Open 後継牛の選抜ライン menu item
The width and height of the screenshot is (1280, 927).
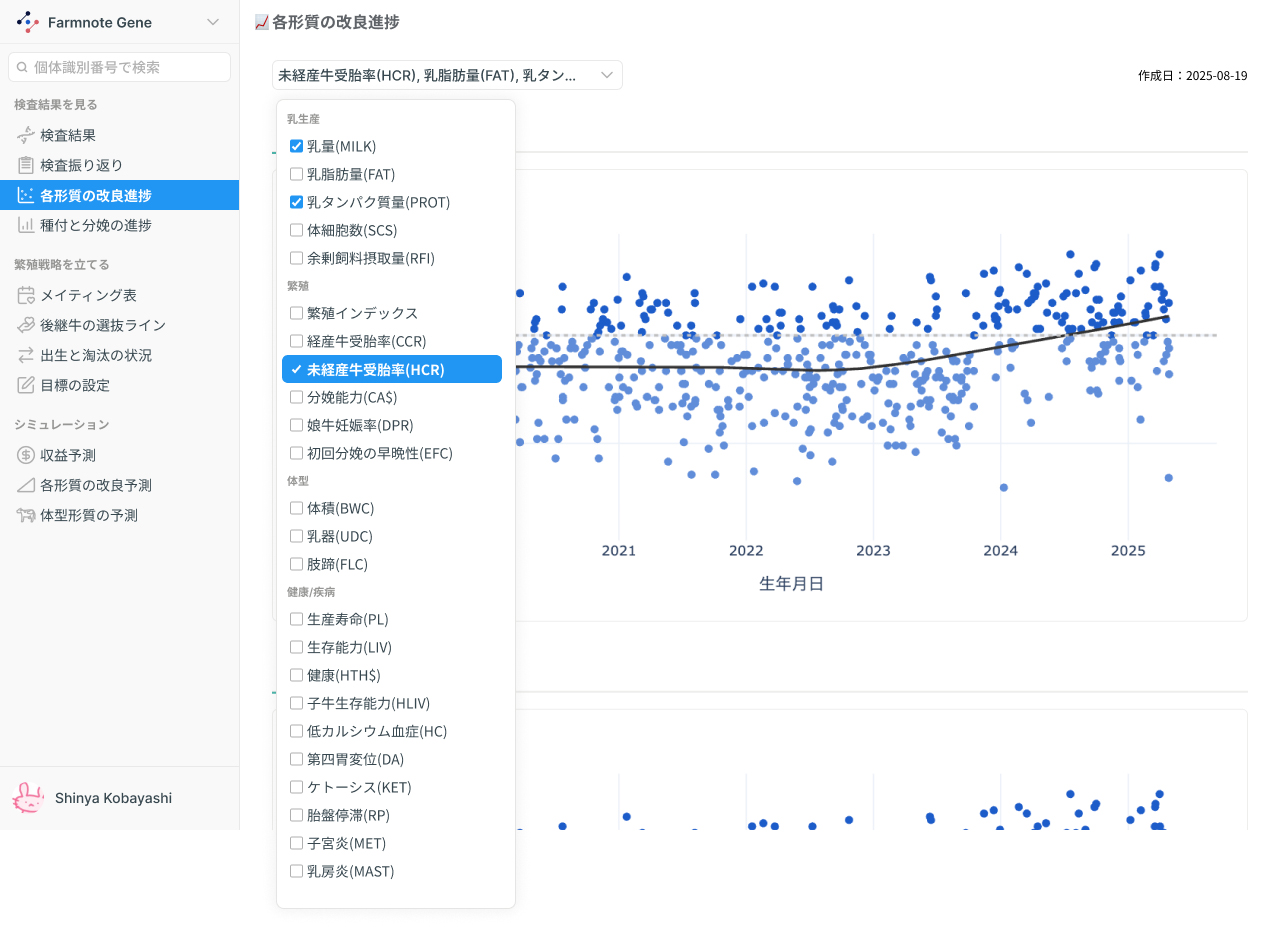click(x=103, y=326)
